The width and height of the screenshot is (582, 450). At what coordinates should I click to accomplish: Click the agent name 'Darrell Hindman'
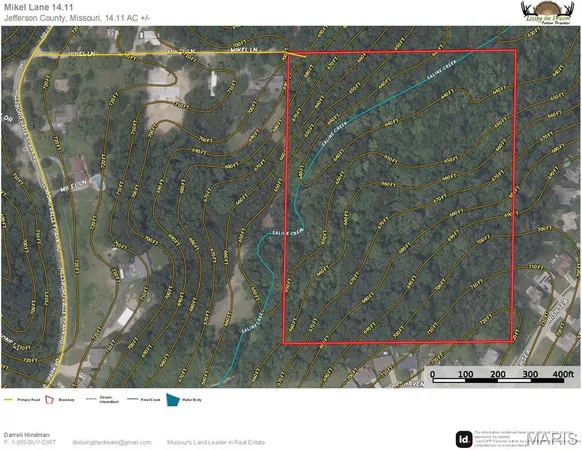(x=27, y=435)
